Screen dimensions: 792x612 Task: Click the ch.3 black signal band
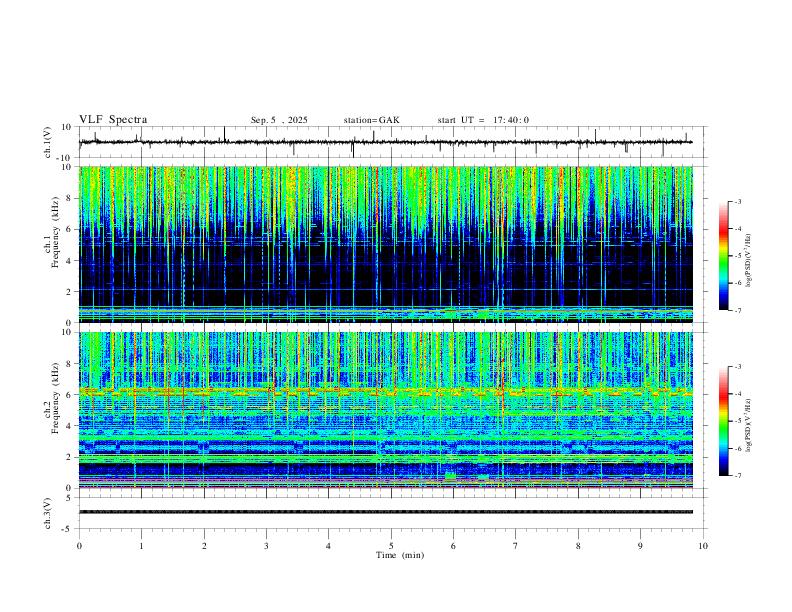tap(385, 512)
